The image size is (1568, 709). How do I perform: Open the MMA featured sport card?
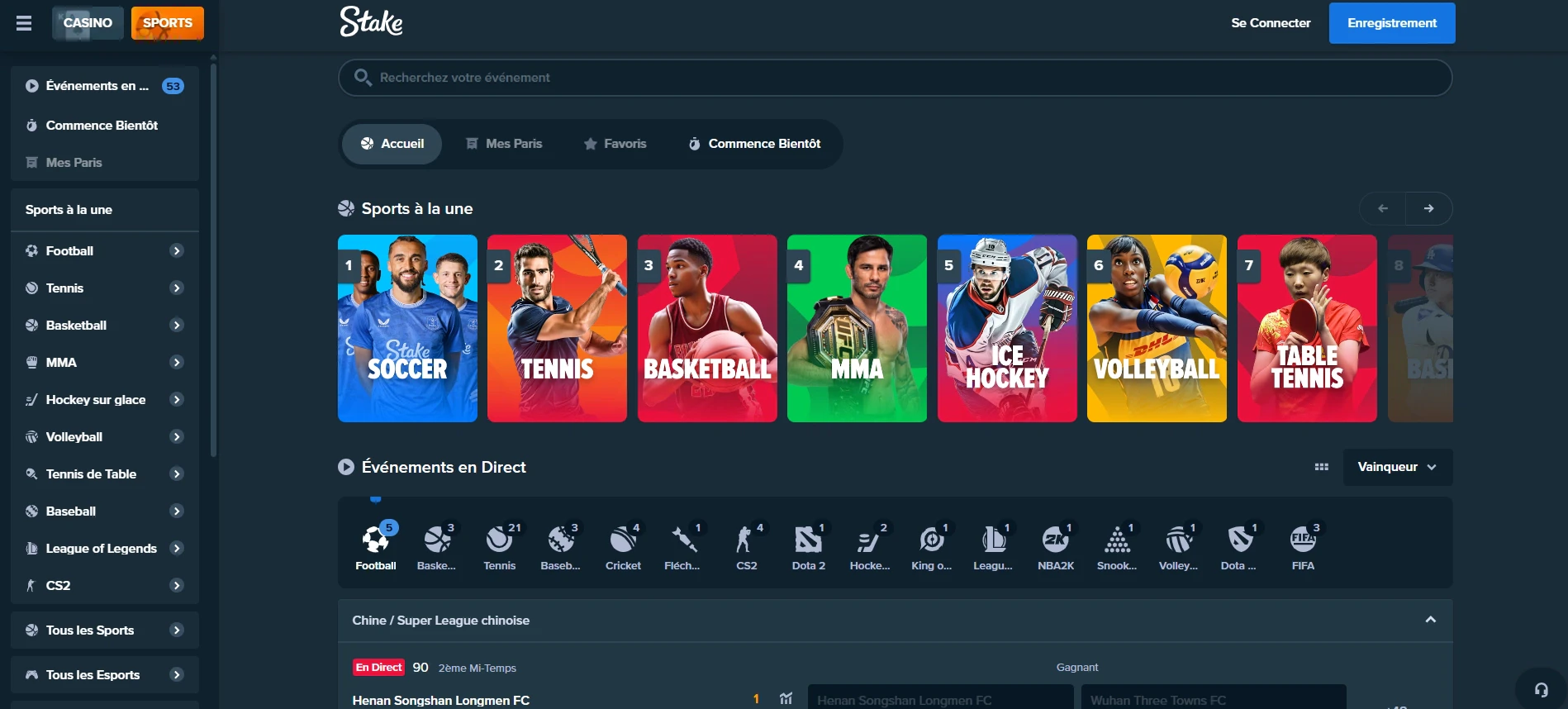click(x=857, y=329)
